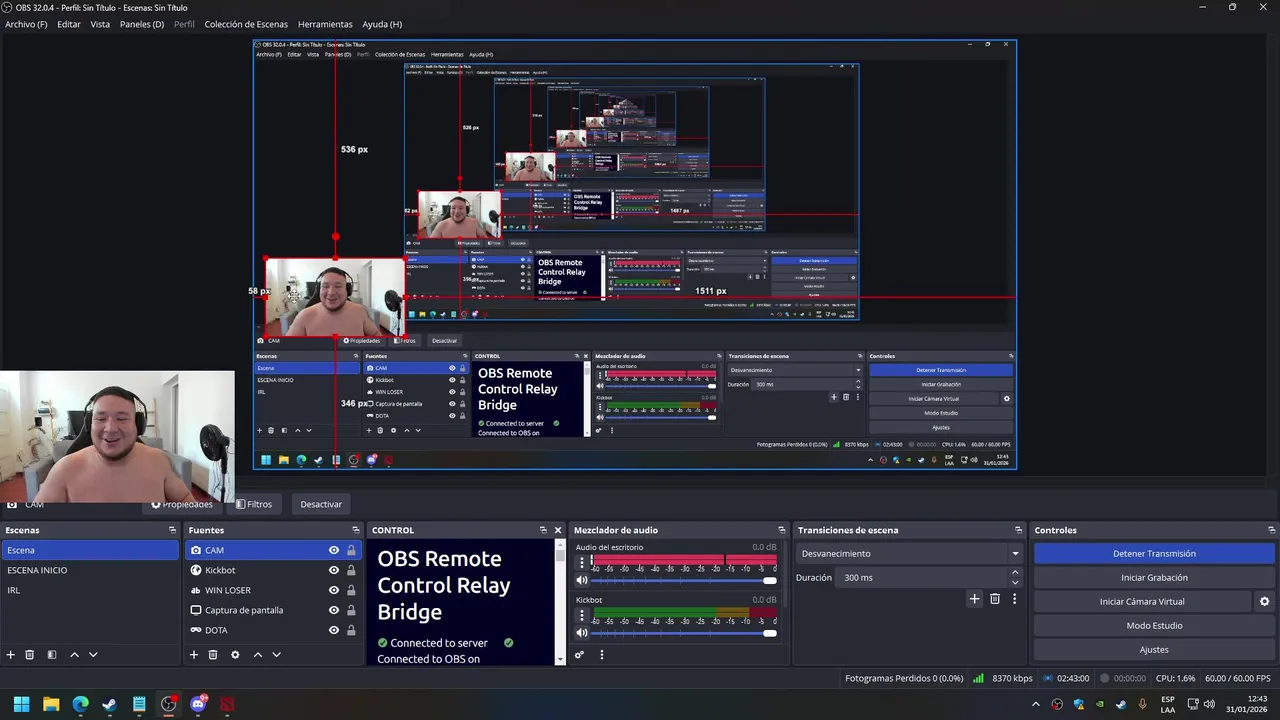Open Filtros for selected source
Image resolution: width=1280 pixels, height=720 pixels.
point(254,504)
